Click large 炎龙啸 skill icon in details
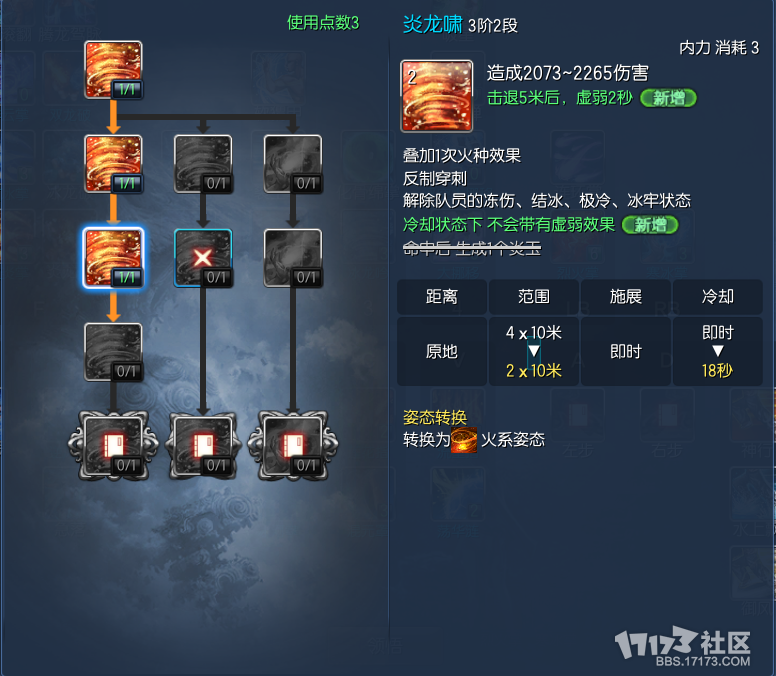 click(x=436, y=96)
